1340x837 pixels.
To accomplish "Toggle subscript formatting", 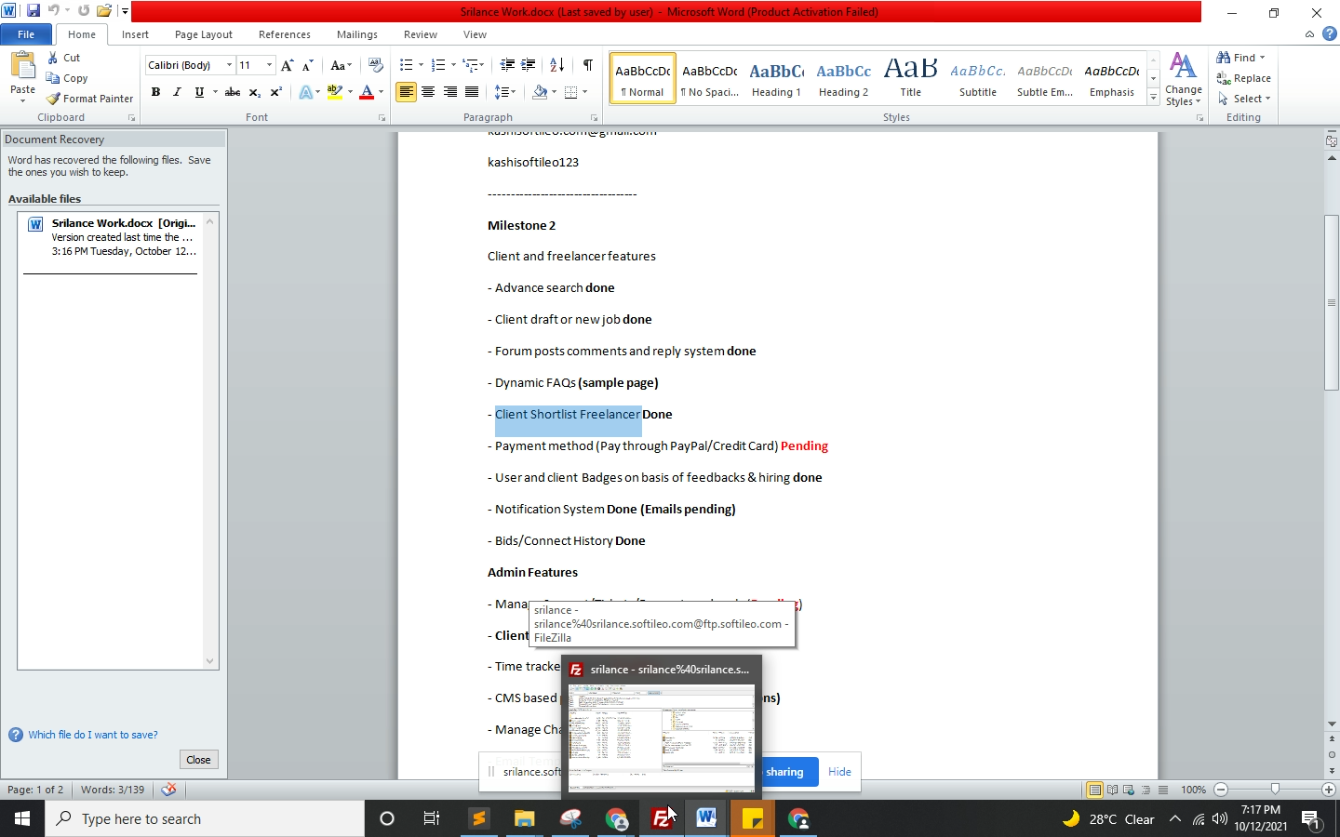I will pos(254,92).
